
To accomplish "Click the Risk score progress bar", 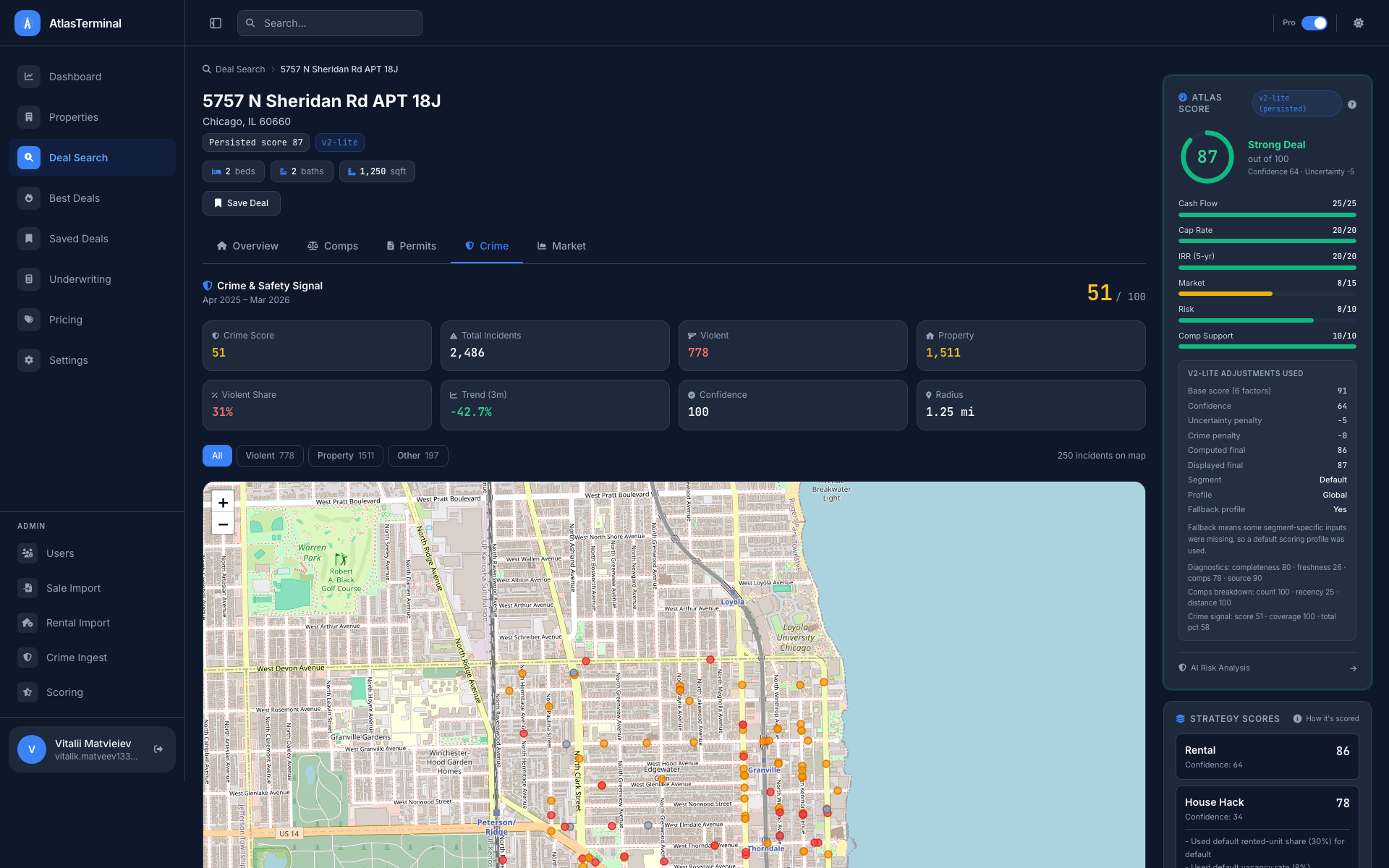I will point(1267,320).
